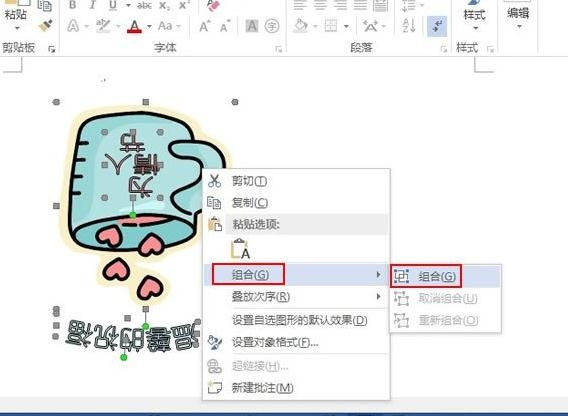Choose 设置对象格式(F)...
This screenshot has width=568, height=416.
(297, 342)
